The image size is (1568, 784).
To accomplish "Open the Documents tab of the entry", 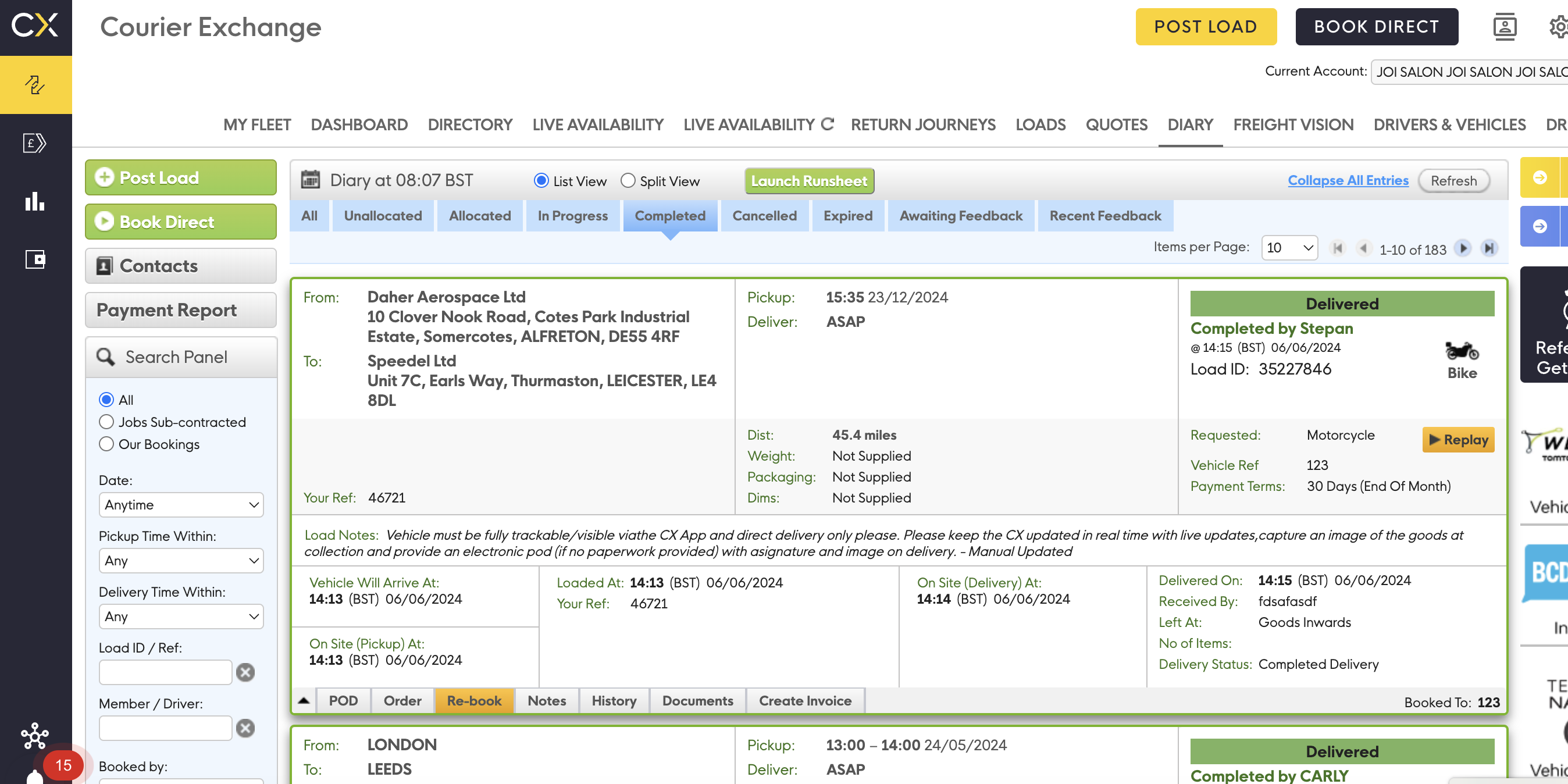I will click(697, 701).
